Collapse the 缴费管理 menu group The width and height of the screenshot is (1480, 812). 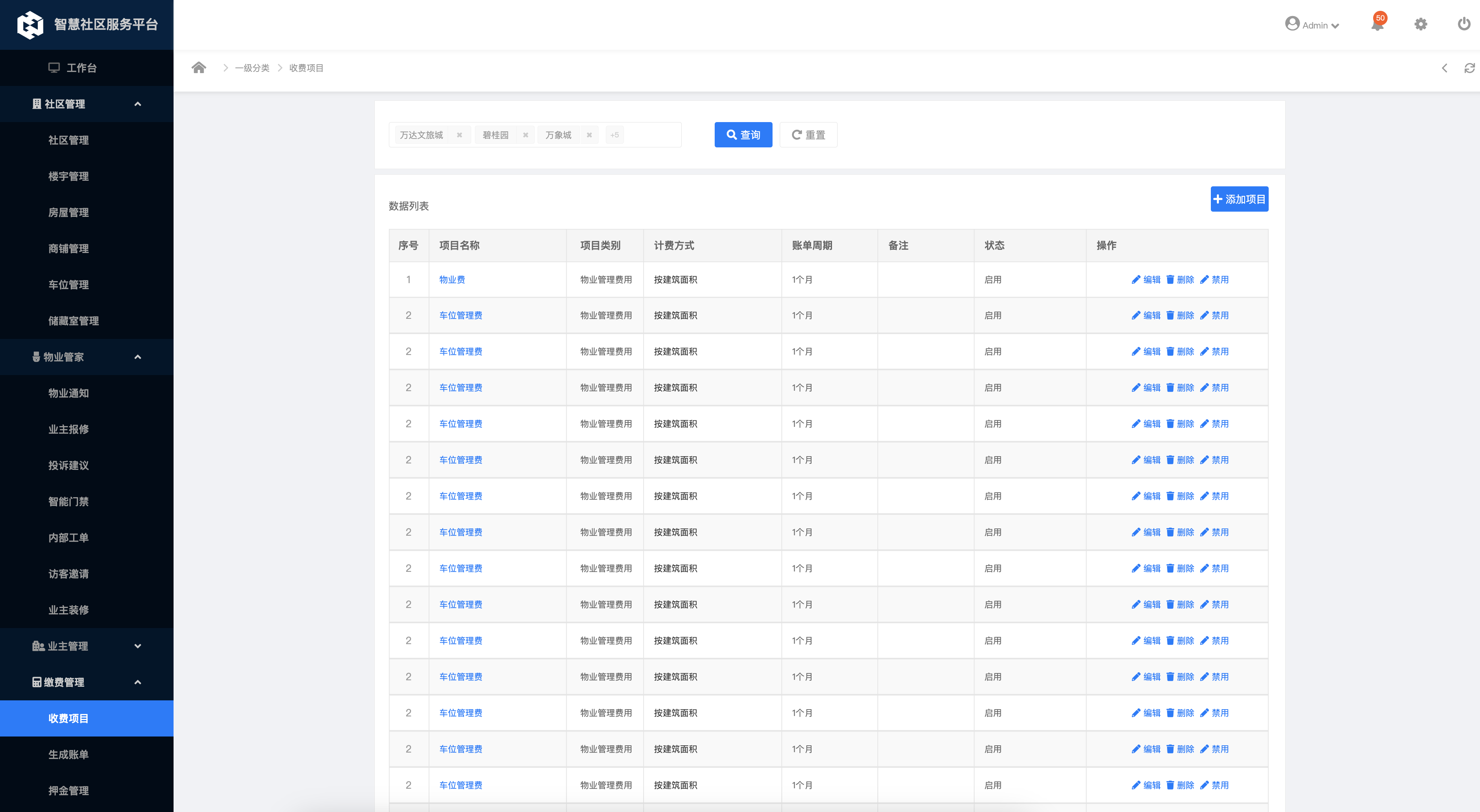point(87,682)
